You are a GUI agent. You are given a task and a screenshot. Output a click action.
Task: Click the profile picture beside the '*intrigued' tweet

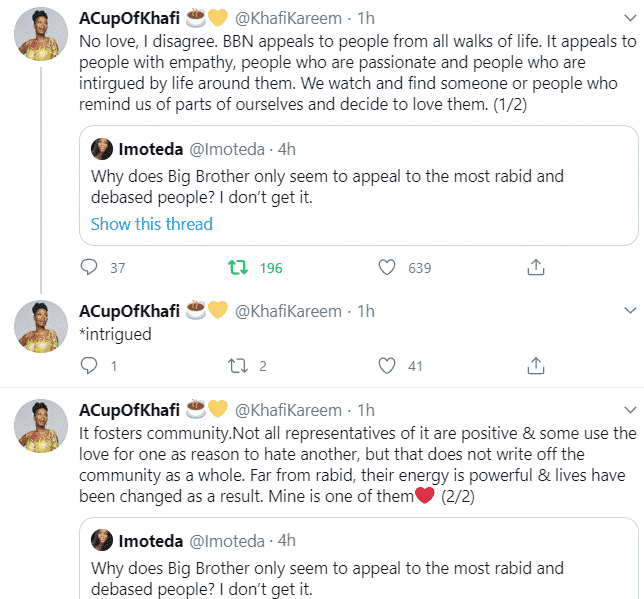tap(41, 326)
